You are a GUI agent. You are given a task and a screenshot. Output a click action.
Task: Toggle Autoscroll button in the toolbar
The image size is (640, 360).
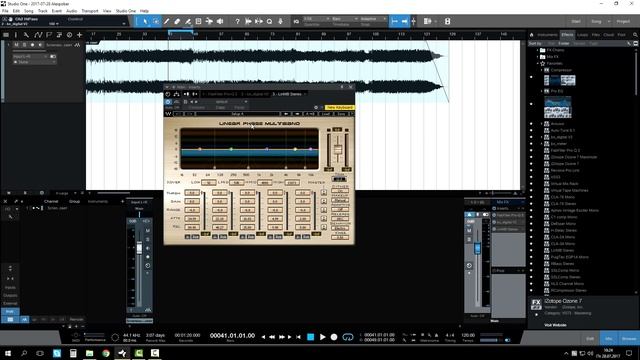pyautogui.click(x=404, y=21)
